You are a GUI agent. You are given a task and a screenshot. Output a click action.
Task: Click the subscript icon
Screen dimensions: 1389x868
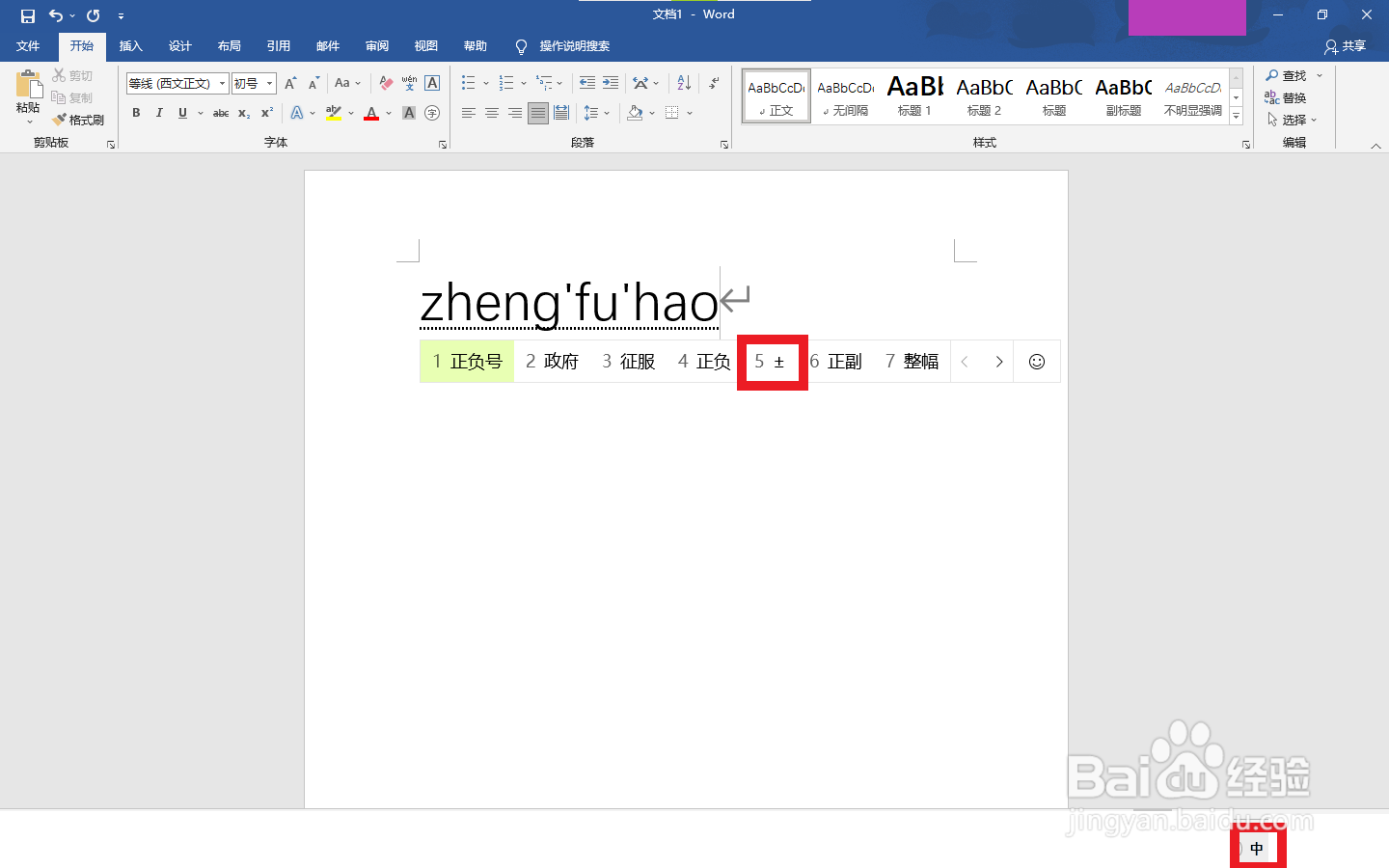pyautogui.click(x=244, y=113)
